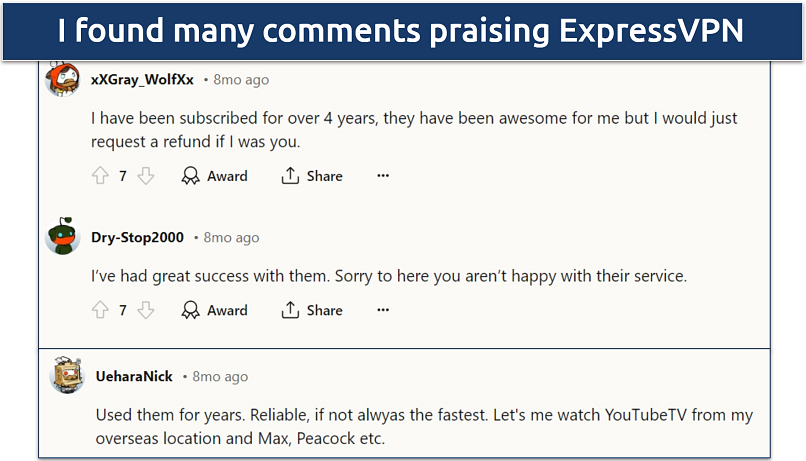Downvote Dry-Stop2000's comment
The image size is (806, 461).
pos(146,310)
